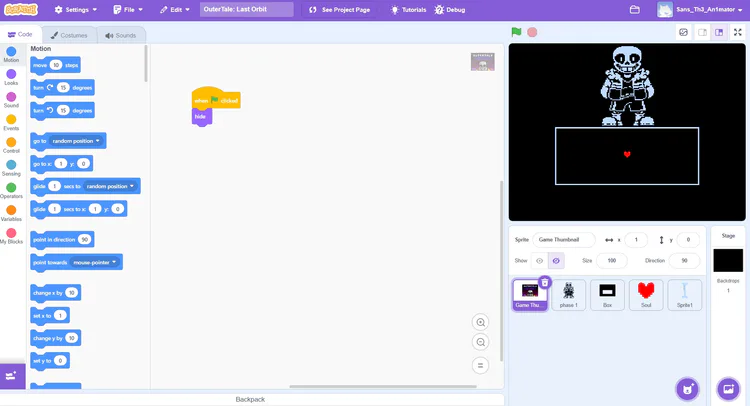Hide the sprite with crossed-eye icon
The width and height of the screenshot is (750, 406).
(x=556, y=261)
